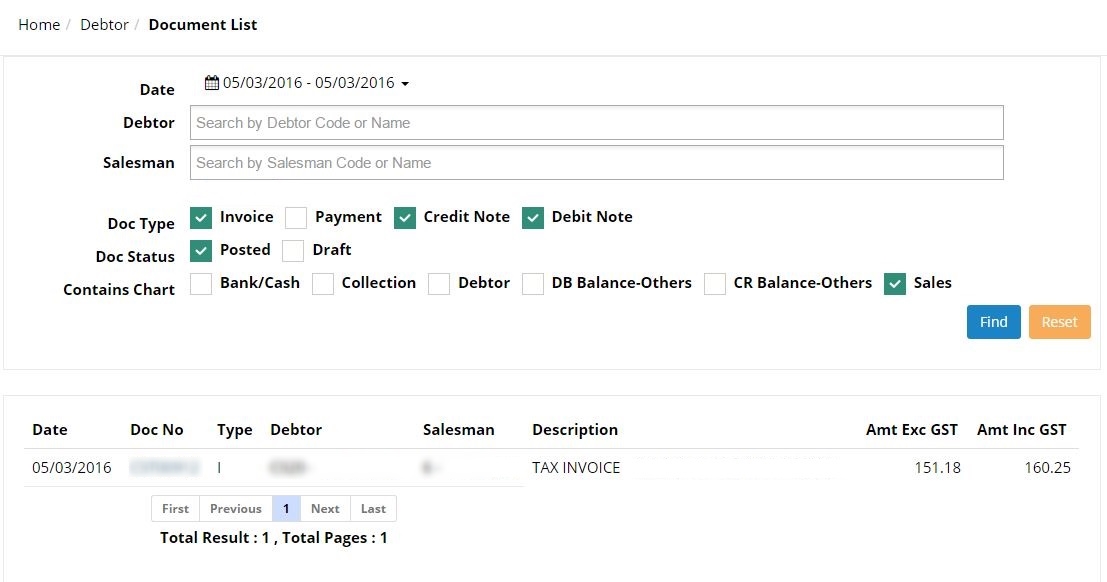1107x582 pixels.
Task: Tick the Bank/Cash chart checkbox
Action: click(x=201, y=283)
